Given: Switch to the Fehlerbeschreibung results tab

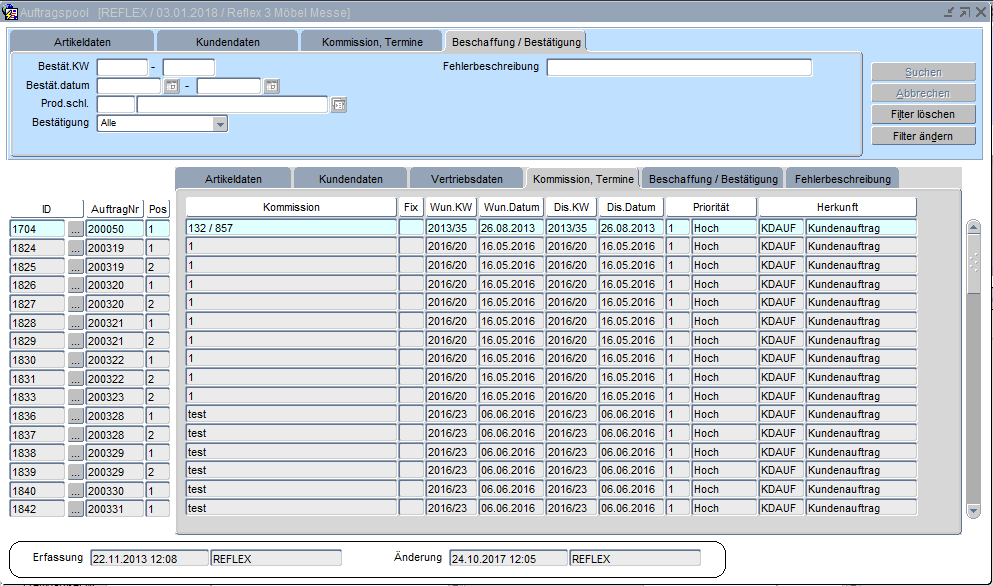Looking at the screenshot, I should click(x=842, y=179).
